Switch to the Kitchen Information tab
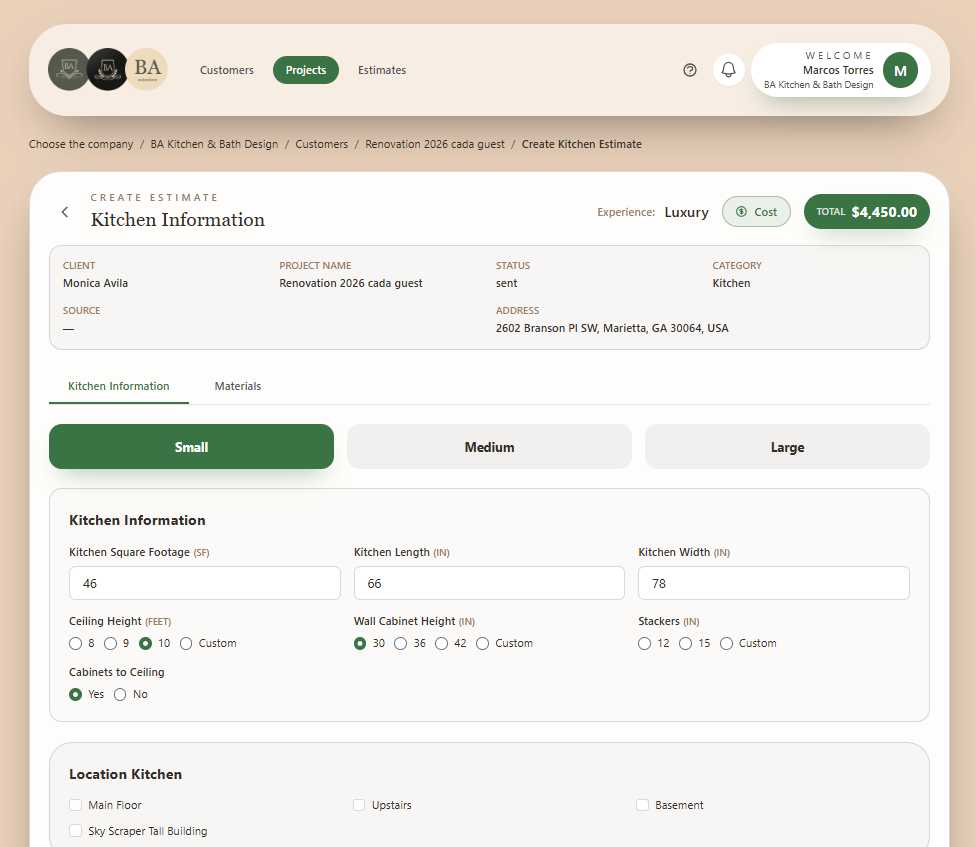Viewport: 976px width, 847px height. tap(119, 386)
